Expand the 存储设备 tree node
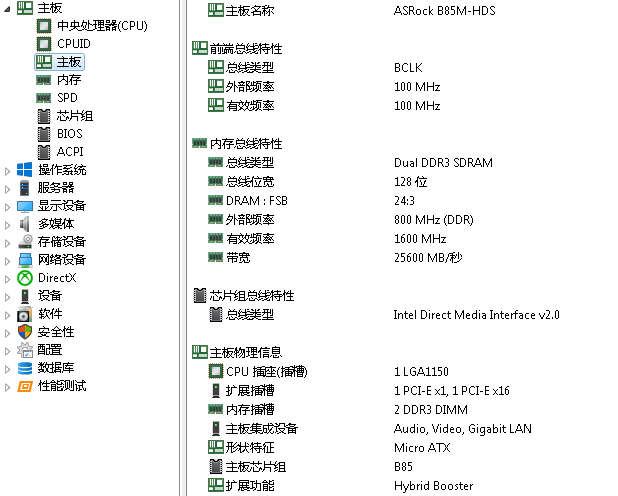Image resolution: width=618 pixels, height=496 pixels. (x=7, y=243)
